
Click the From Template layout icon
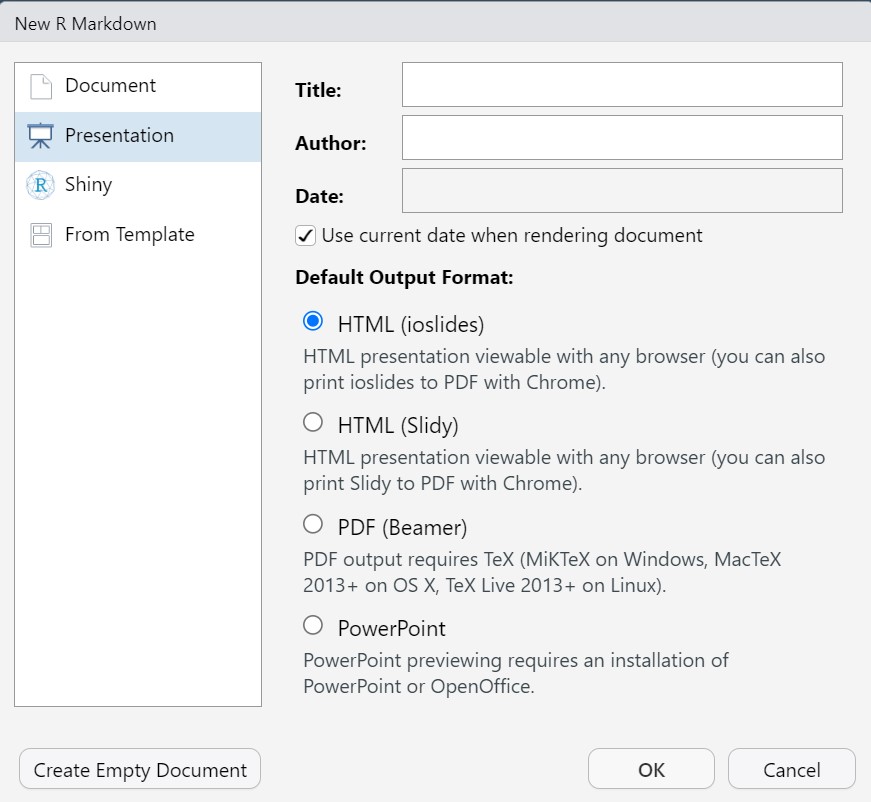(41, 235)
